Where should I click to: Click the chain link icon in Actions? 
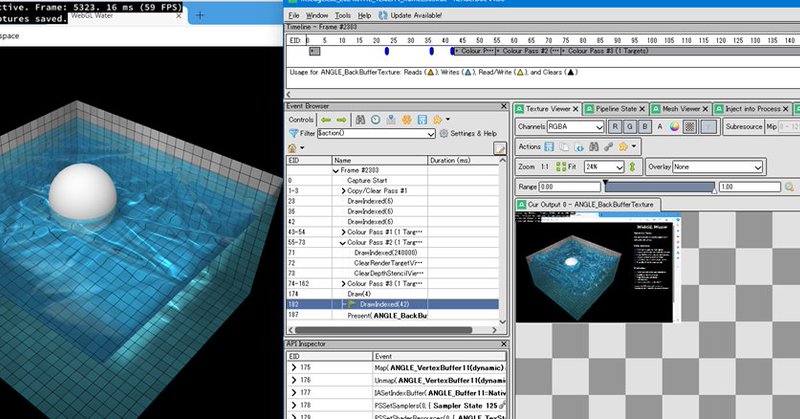(x=609, y=147)
